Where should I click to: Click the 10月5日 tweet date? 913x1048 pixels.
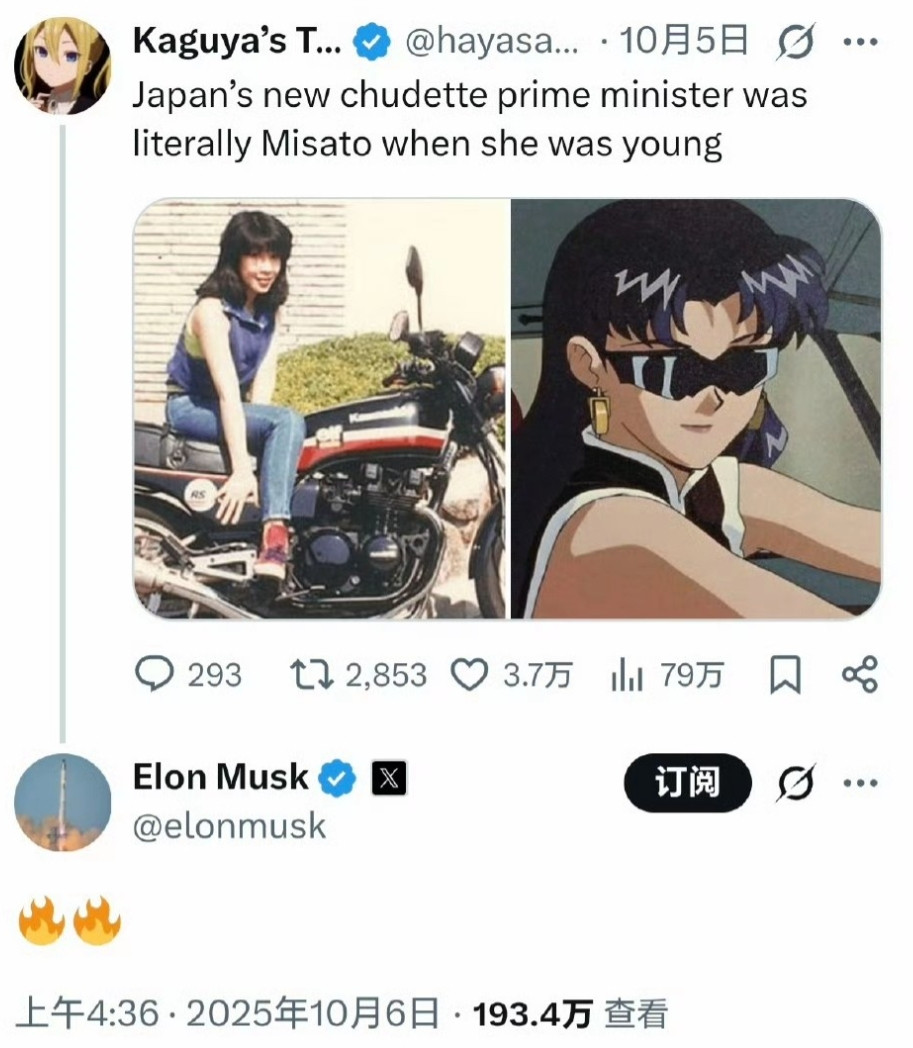[684, 42]
